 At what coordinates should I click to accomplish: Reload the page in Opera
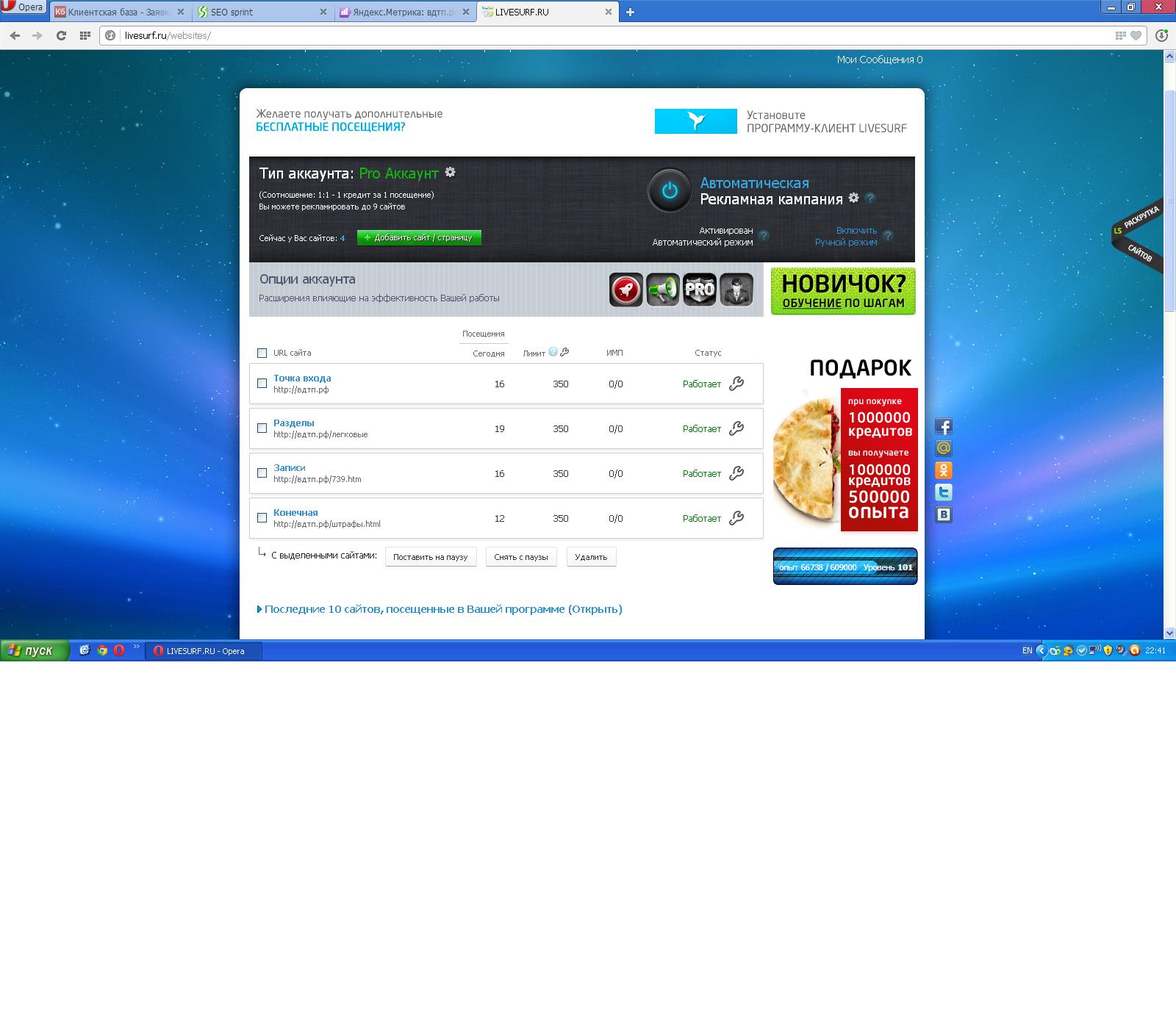61,35
